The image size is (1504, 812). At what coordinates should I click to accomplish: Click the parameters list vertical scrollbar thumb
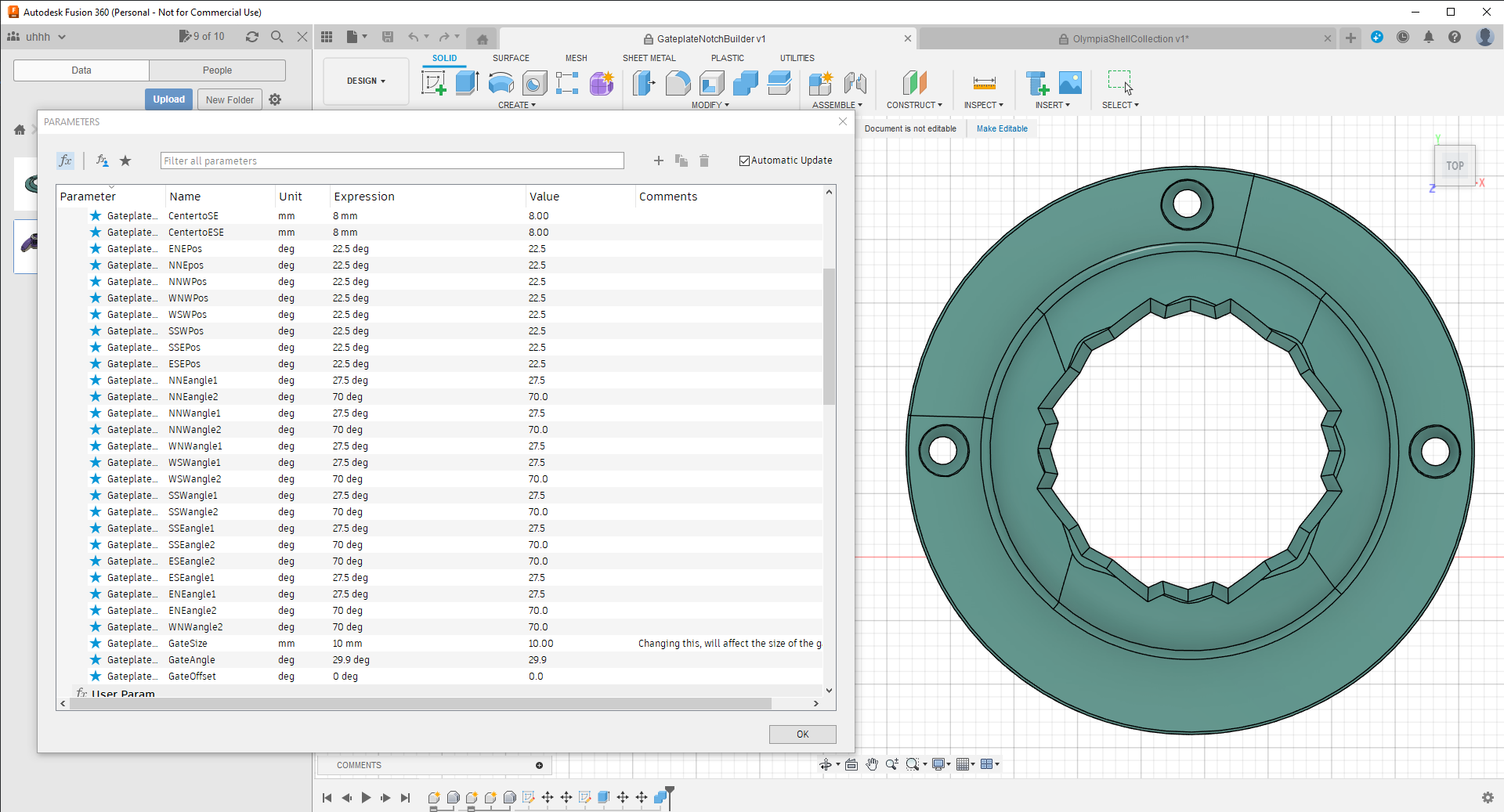click(829, 337)
